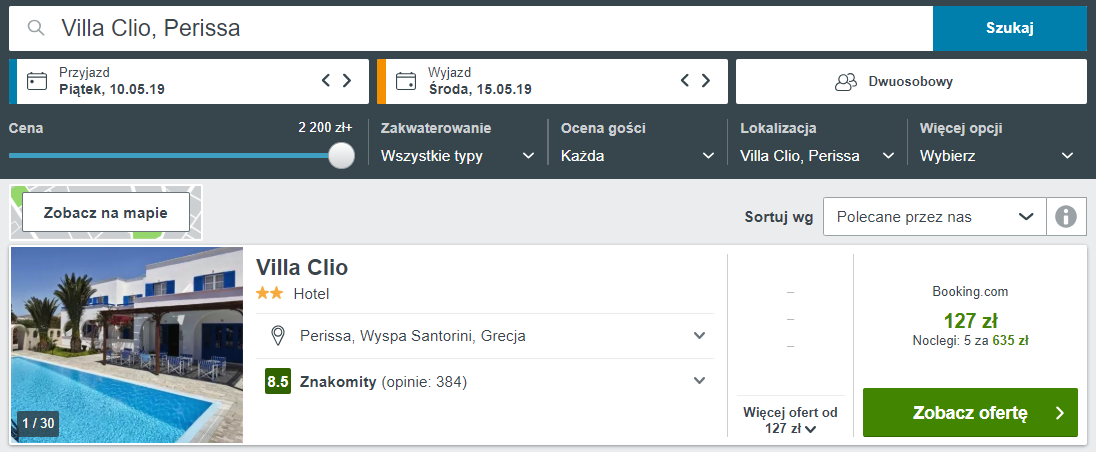Advance arrival date with next arrow
Viewport: 1096px width, 452px height.
click(x=347, y=80)
